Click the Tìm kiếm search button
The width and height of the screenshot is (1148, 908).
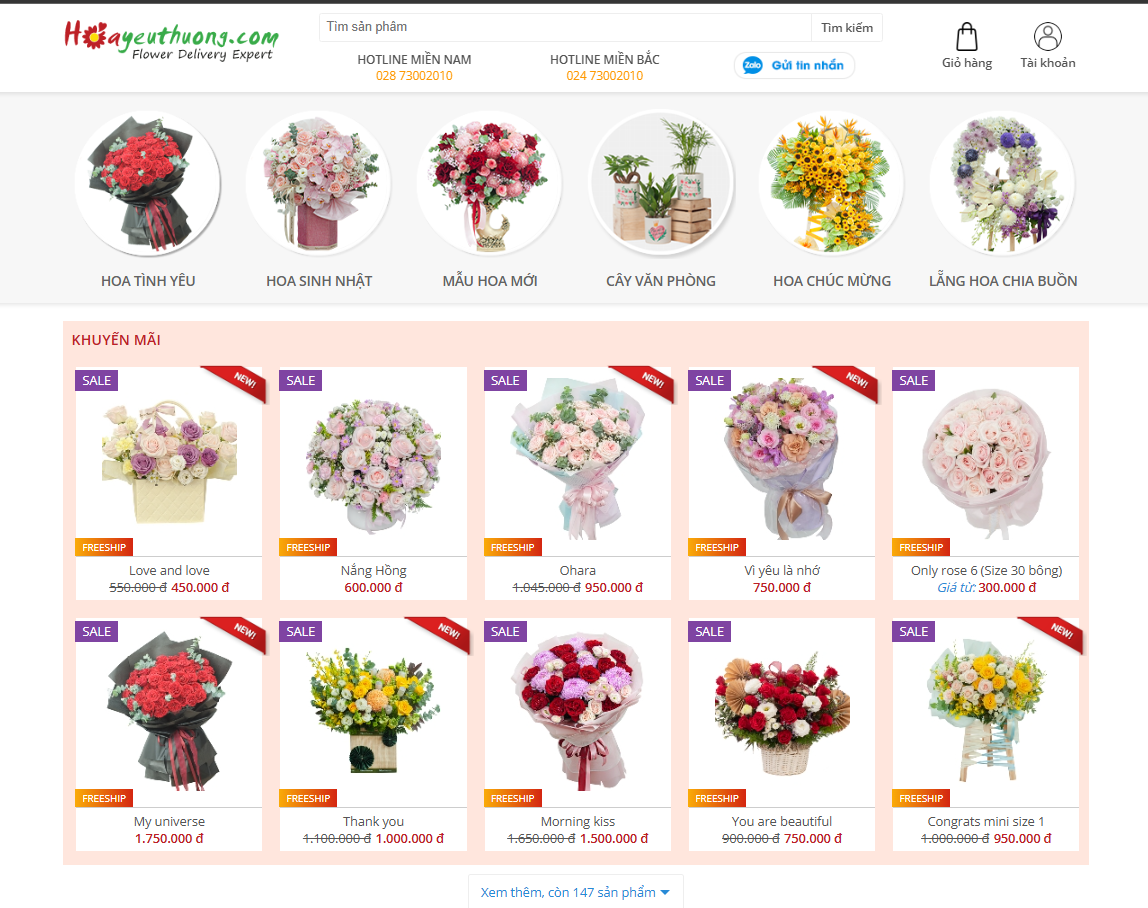coord(847,28)
